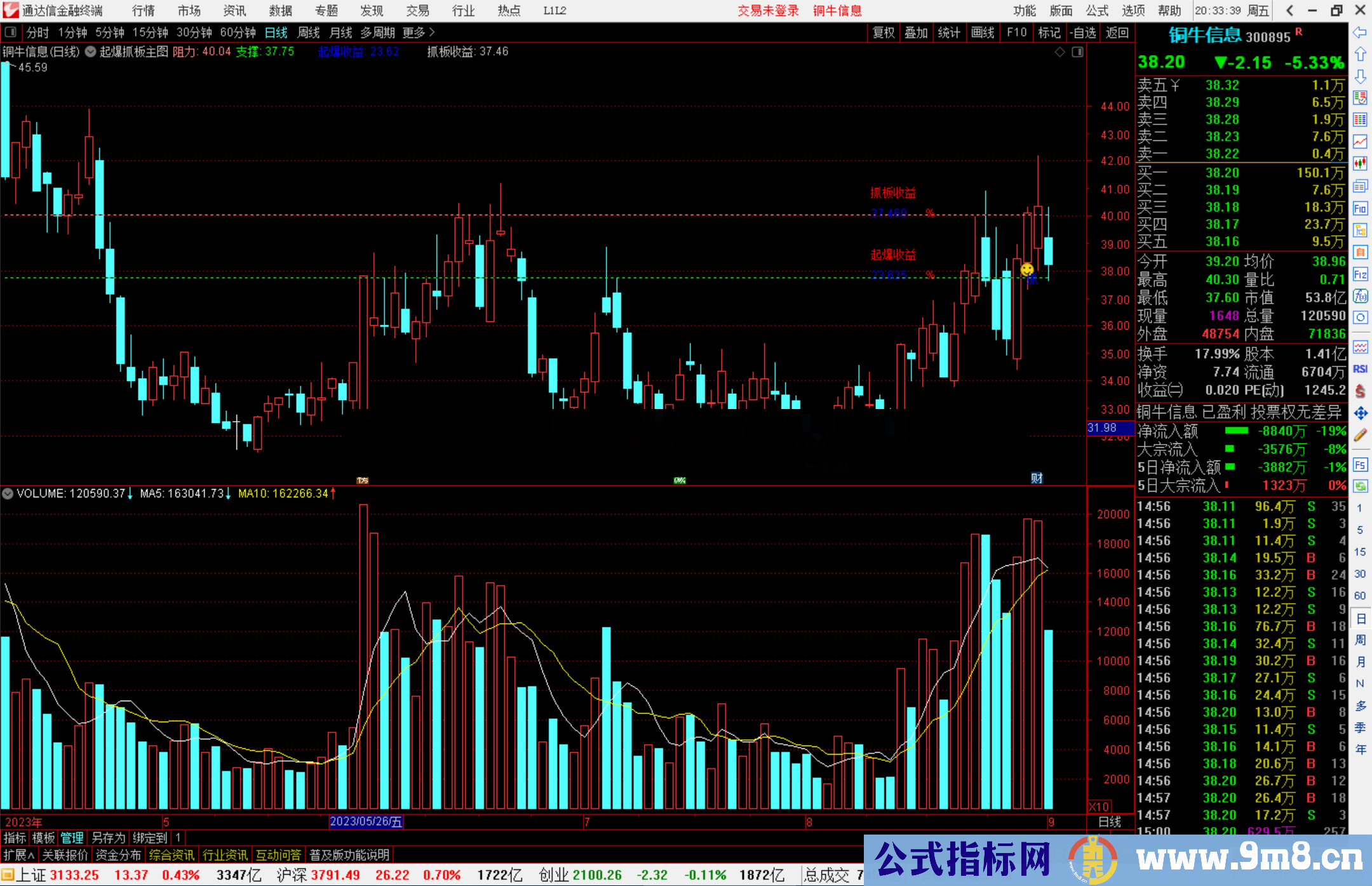This screenshot has width=1372, height=886.
Task: Click the 叠加 button
Action: 917,32
